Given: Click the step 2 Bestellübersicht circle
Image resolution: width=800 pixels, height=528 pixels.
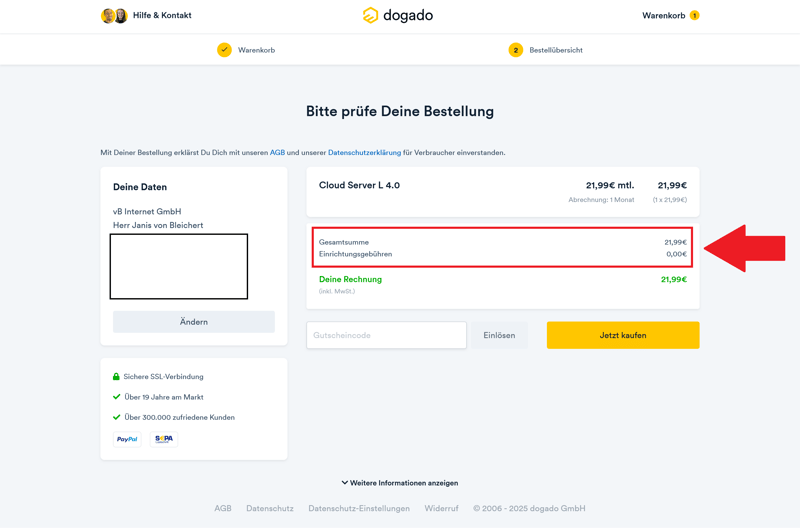Looking at the screenshot, I should click(x=515, y=50).
